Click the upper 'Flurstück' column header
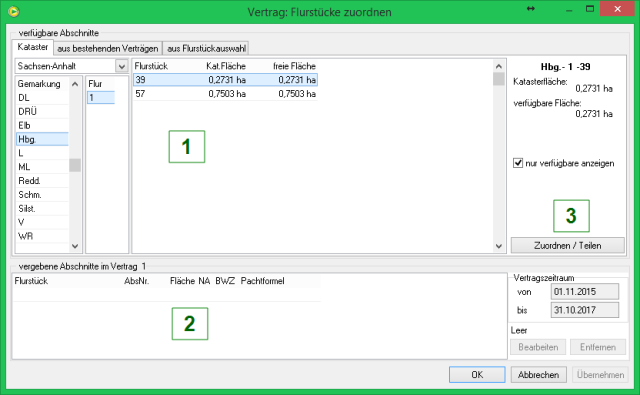Image resolution: width=640 pixels, height=395 pixels. pyautogui.click(x=151, y=66)
